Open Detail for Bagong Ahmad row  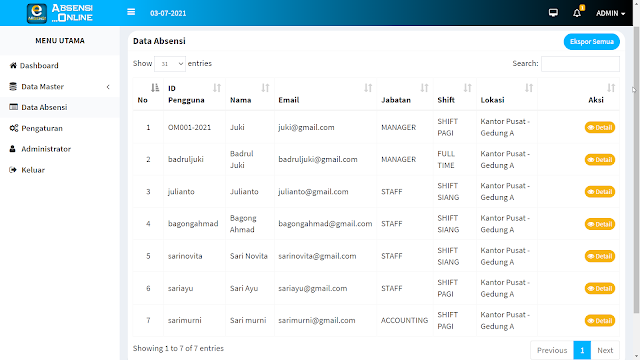point(600,224)
